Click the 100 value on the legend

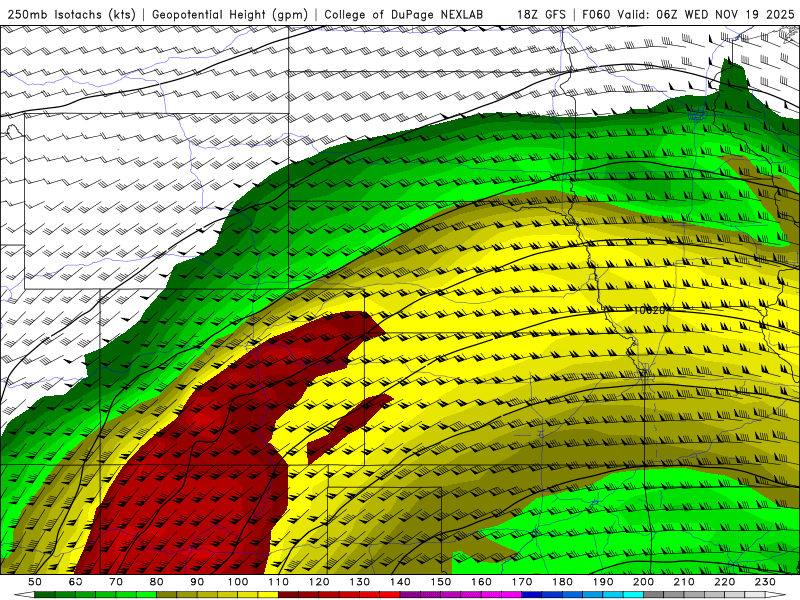[x=238, y=582]
